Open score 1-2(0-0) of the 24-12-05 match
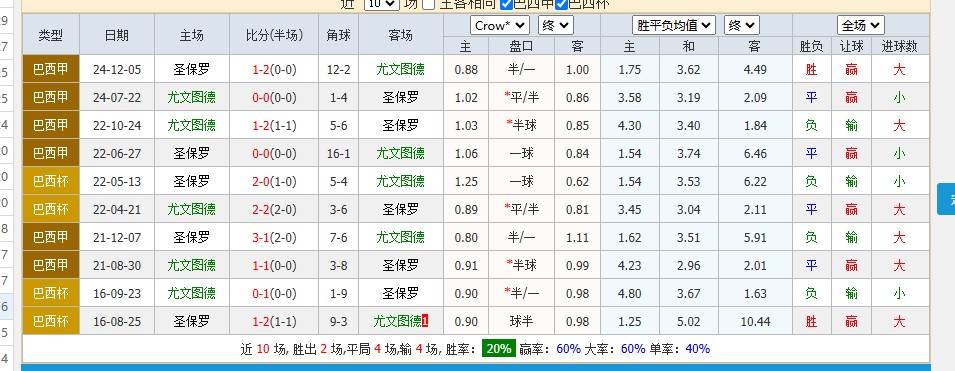Screen dimensions: 955x371 pyautogui.click(x=274, y=69)
